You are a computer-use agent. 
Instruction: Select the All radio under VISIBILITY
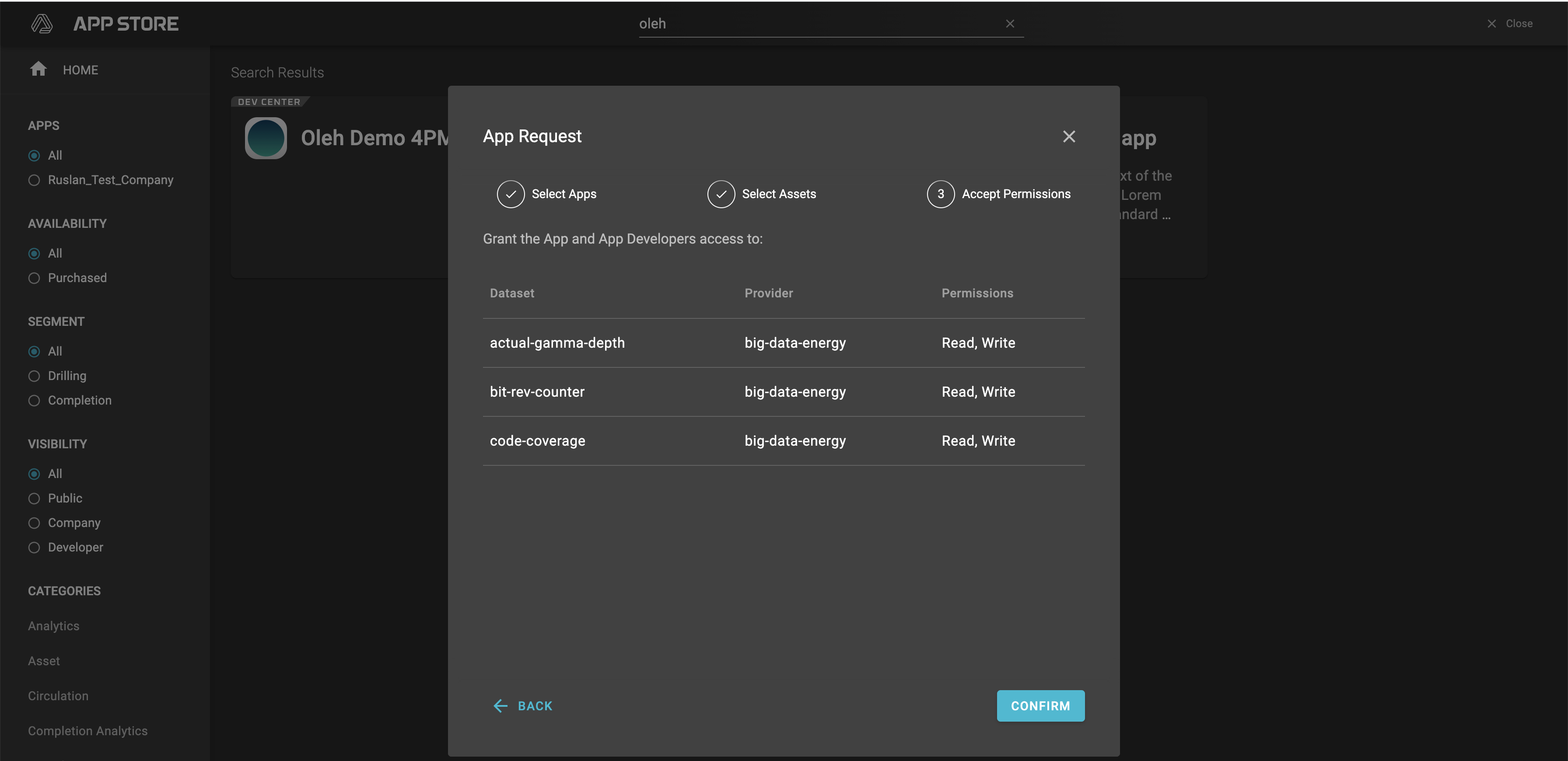[x=34, y=474]
